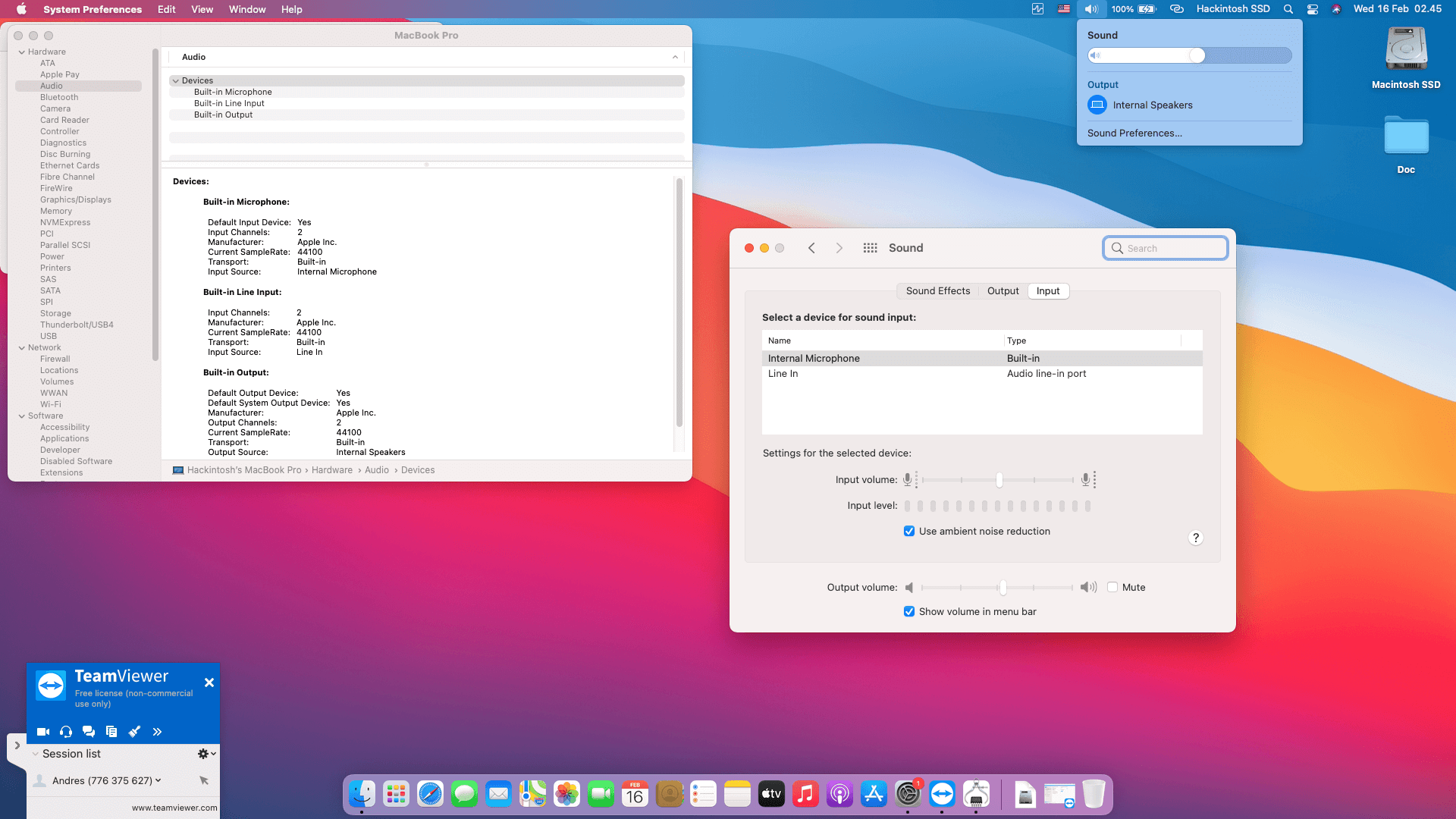Open the TeamViewer chat panel
The width and height of the screenshot is (1456, 819).
(x=89, y=731)
